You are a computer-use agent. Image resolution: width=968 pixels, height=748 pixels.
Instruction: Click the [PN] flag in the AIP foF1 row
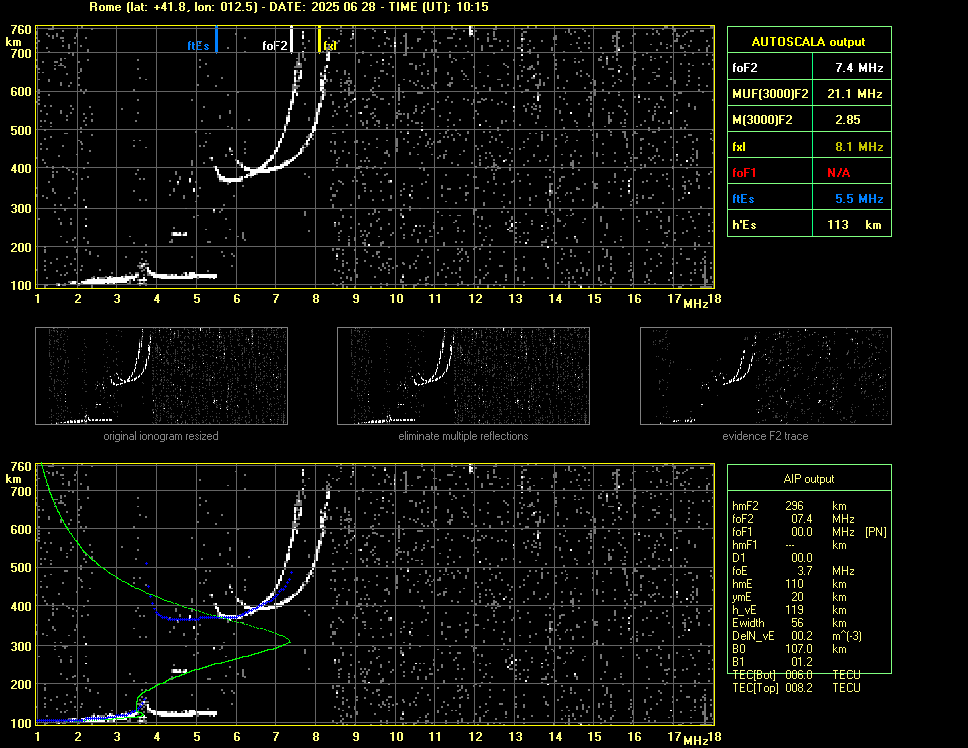click(x=875, y=532)
